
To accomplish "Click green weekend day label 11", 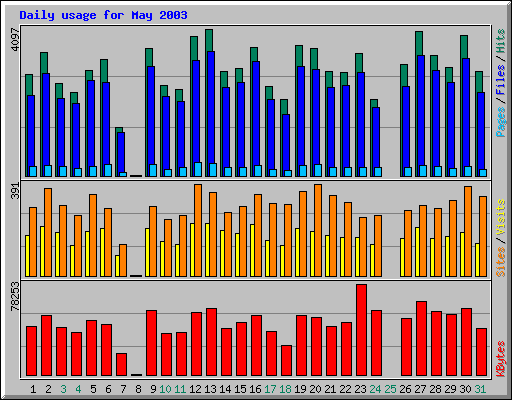I will click(180, 389).
